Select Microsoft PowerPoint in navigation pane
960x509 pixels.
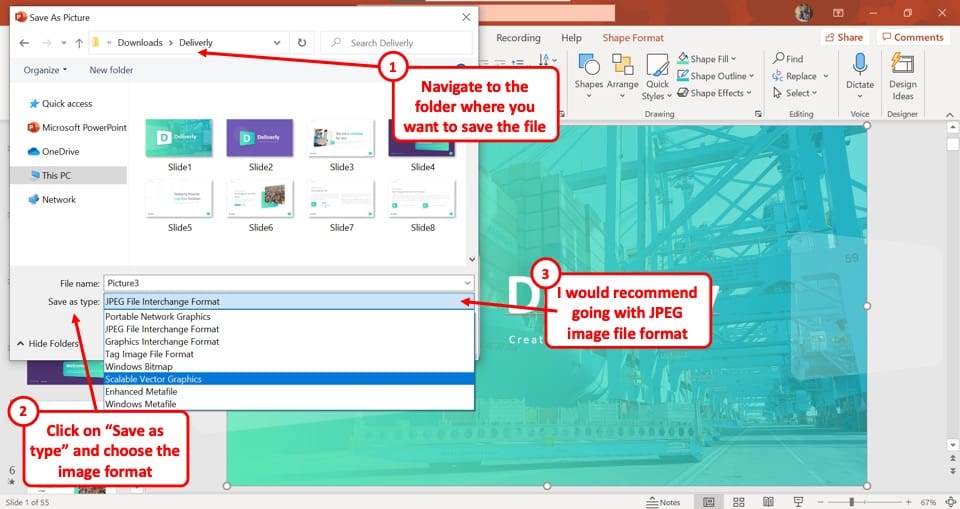77,127
